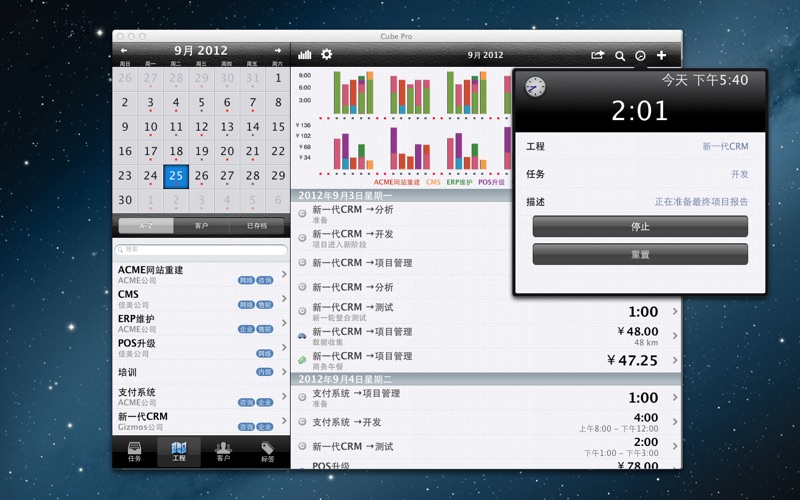Open the ¥48.00 entry chevron

point(675,336)
